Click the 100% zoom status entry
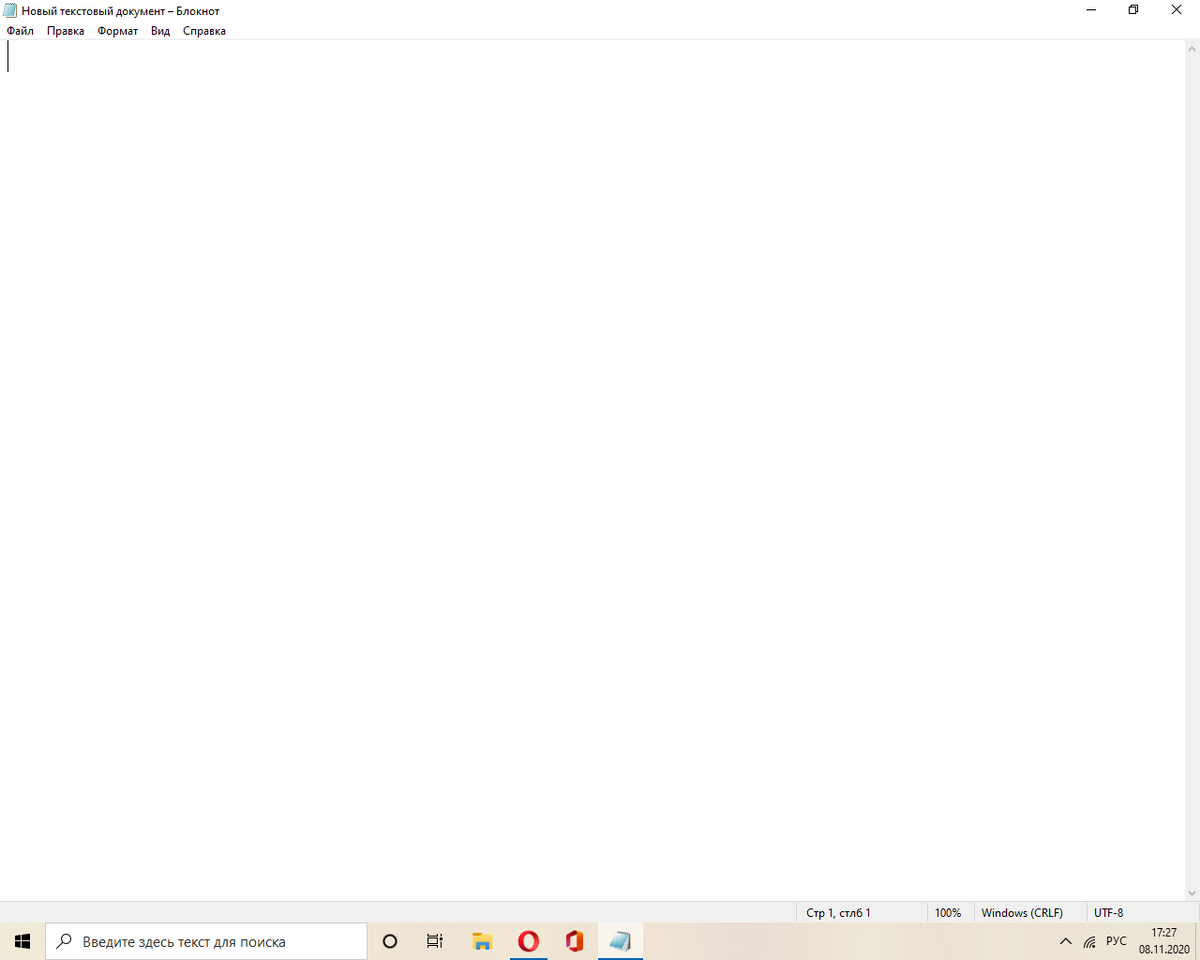 click(x=948, y=912)
